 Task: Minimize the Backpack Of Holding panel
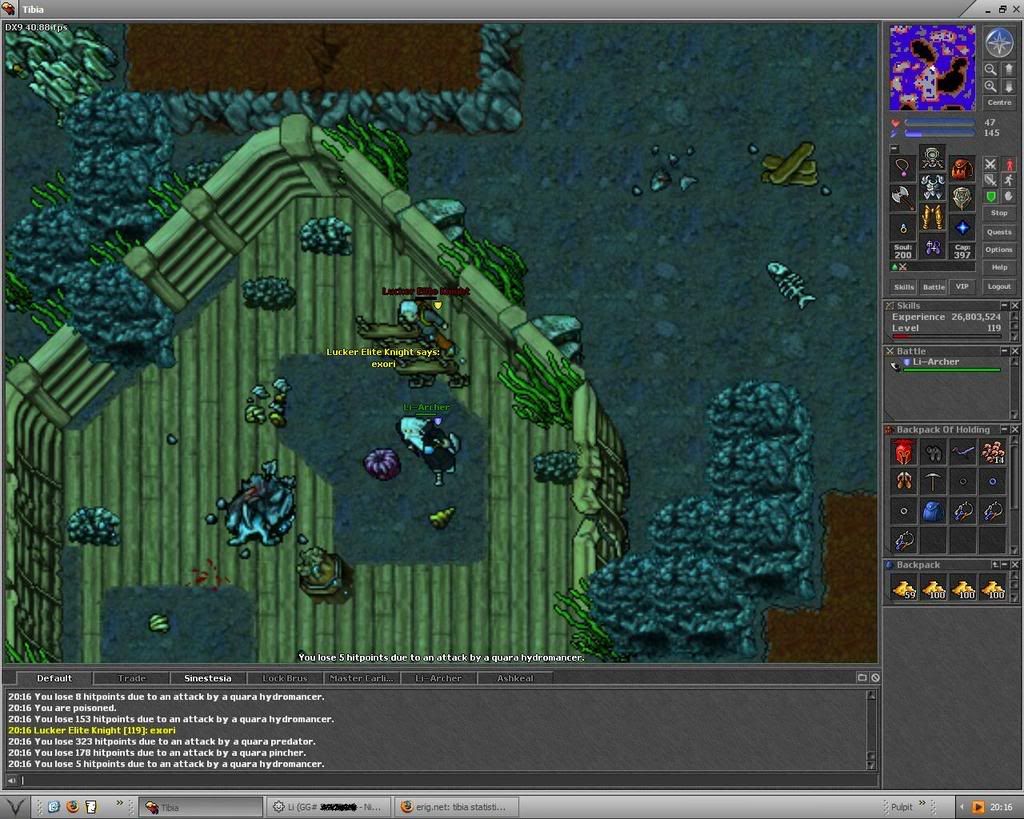tap(1004, 430)
